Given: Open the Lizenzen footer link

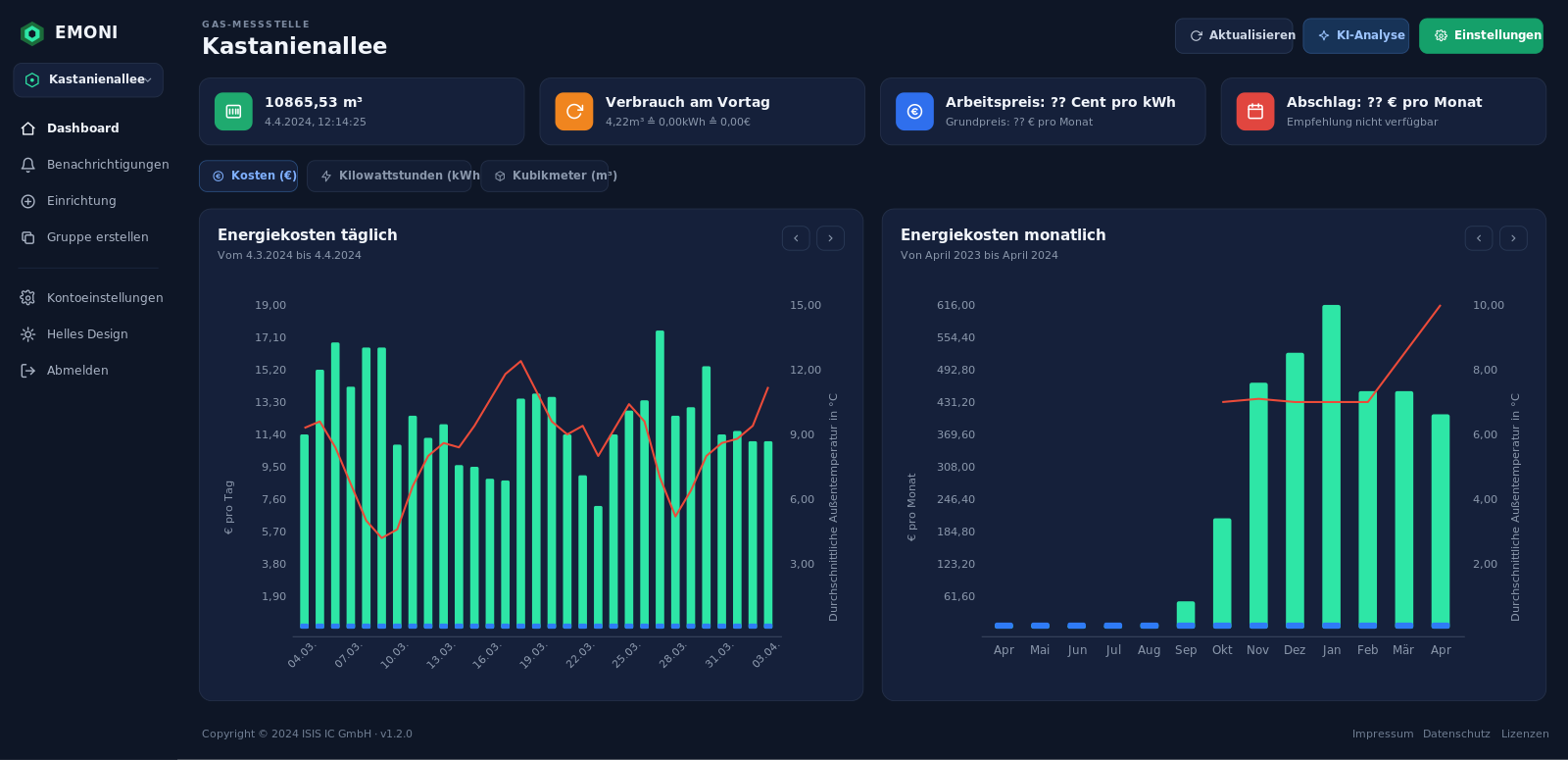Looking at the screenshot, I should [x=1525, y=735].
